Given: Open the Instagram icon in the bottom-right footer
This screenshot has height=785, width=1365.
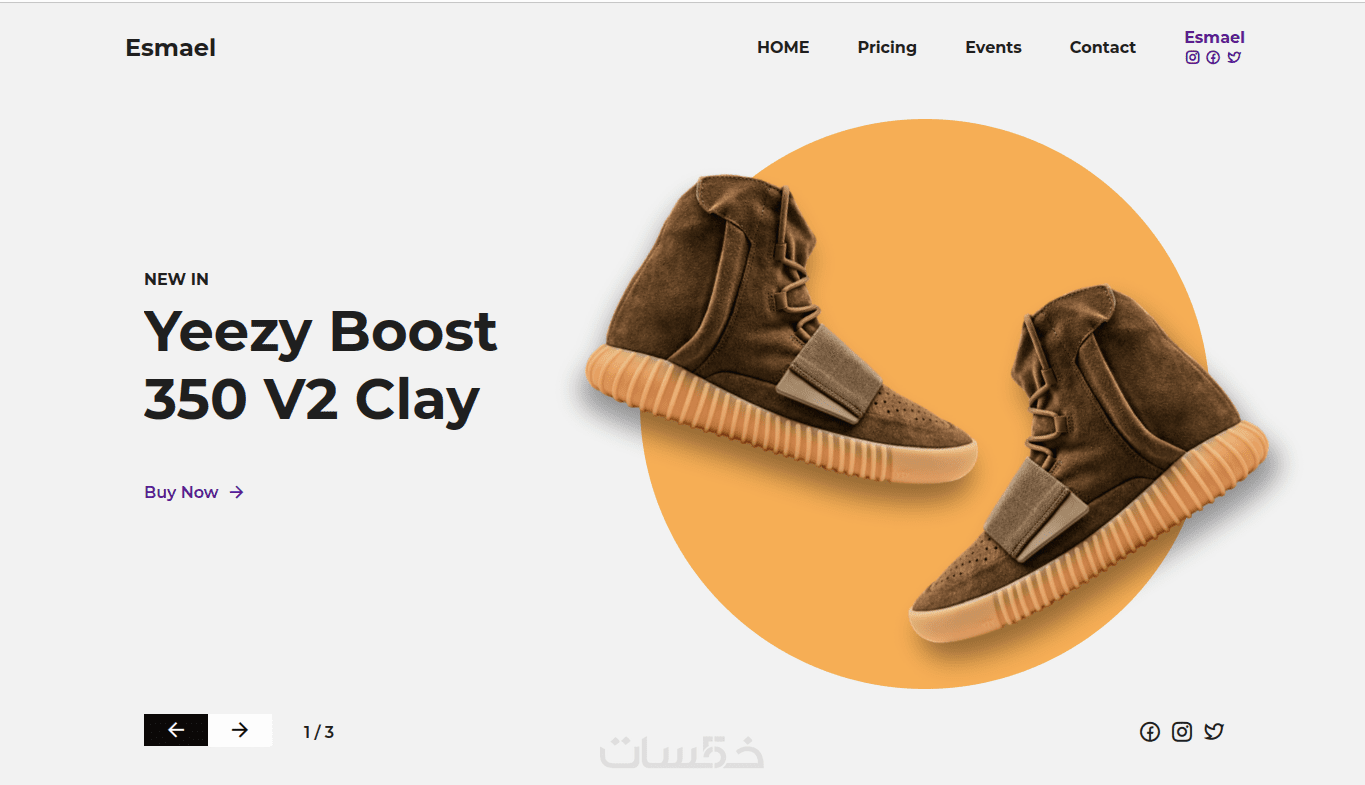Looking at the screenshot, I should 1182,732.
